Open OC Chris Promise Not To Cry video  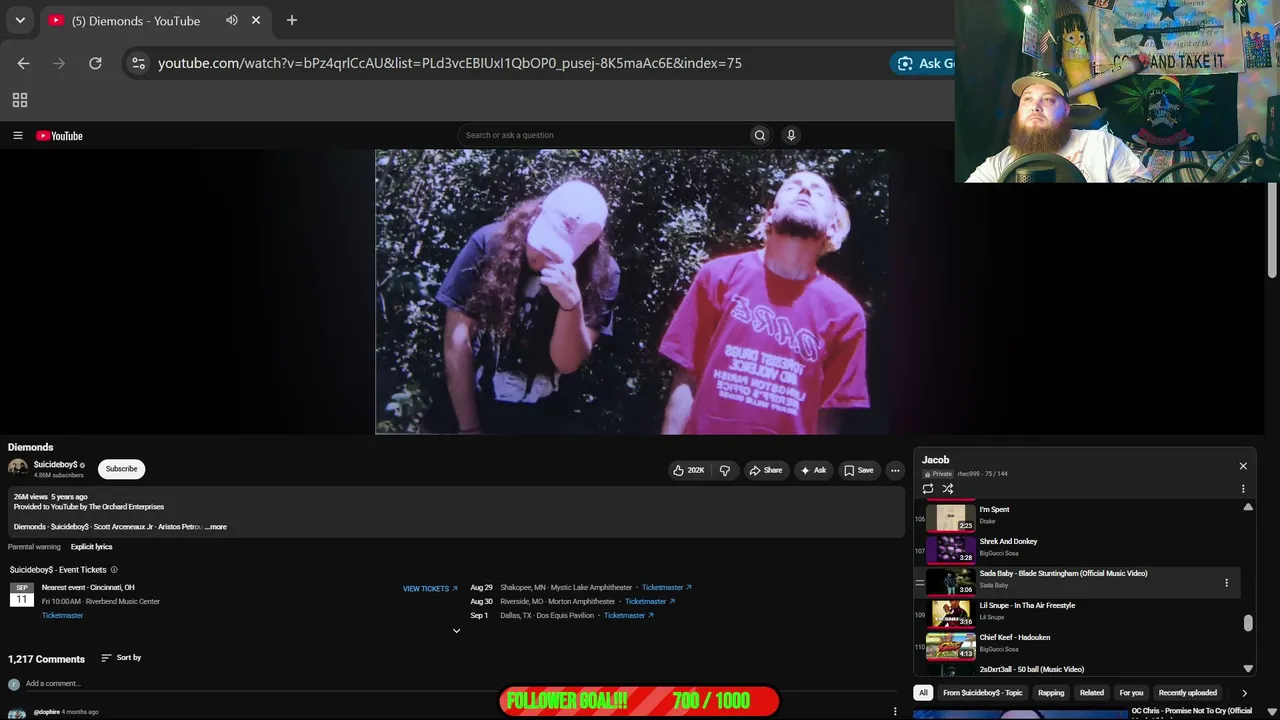point(1082,713)
